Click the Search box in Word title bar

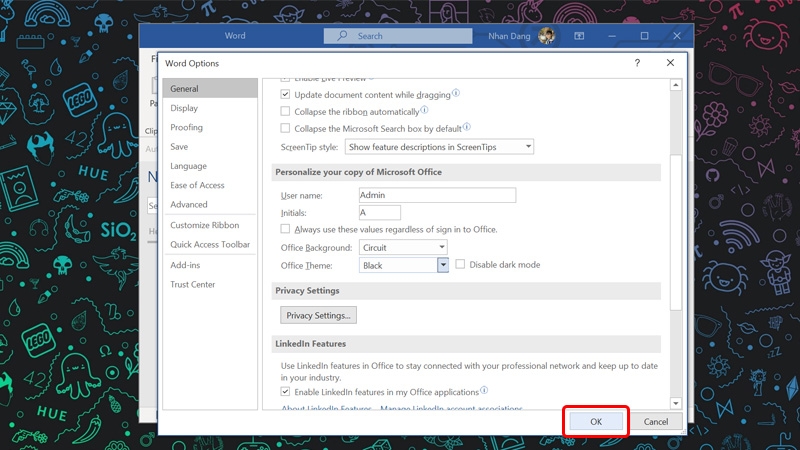(x=398, y=36)
